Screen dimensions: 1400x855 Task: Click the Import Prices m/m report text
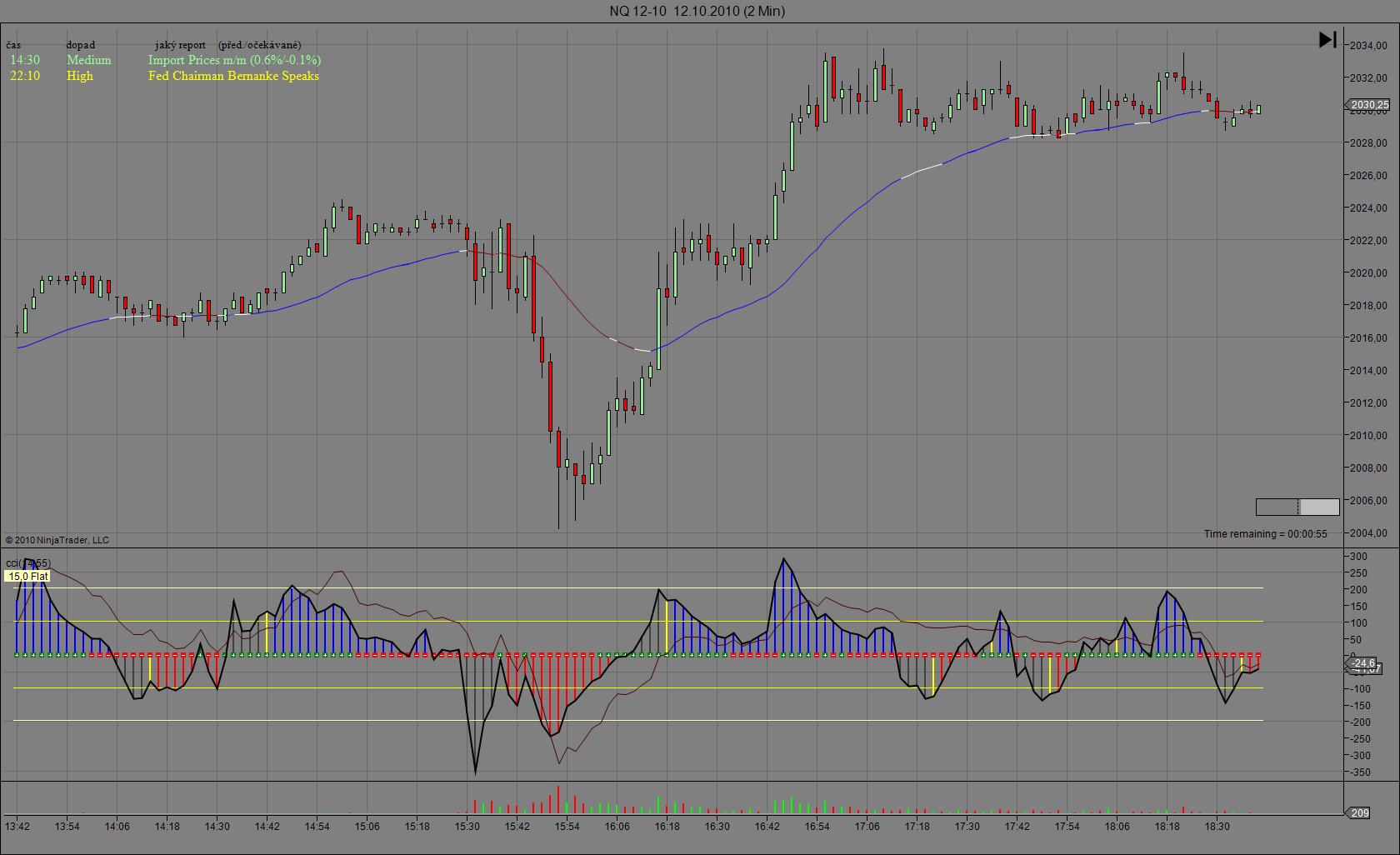[x=234, y=60]
